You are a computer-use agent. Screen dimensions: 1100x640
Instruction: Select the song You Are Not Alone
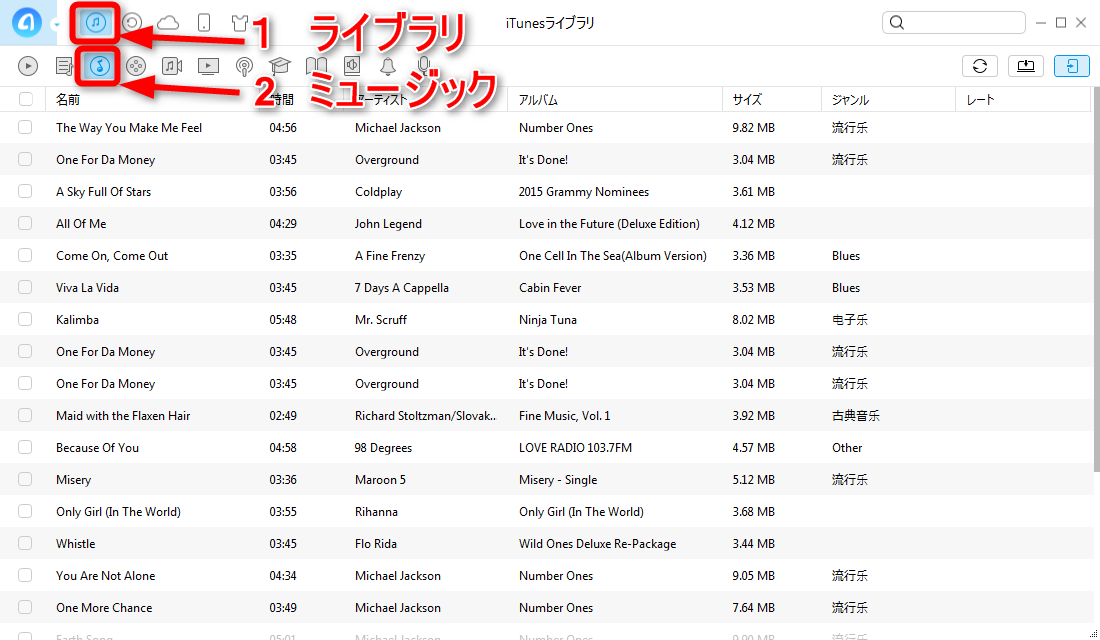pyautogui.click(x=106, y=575)
